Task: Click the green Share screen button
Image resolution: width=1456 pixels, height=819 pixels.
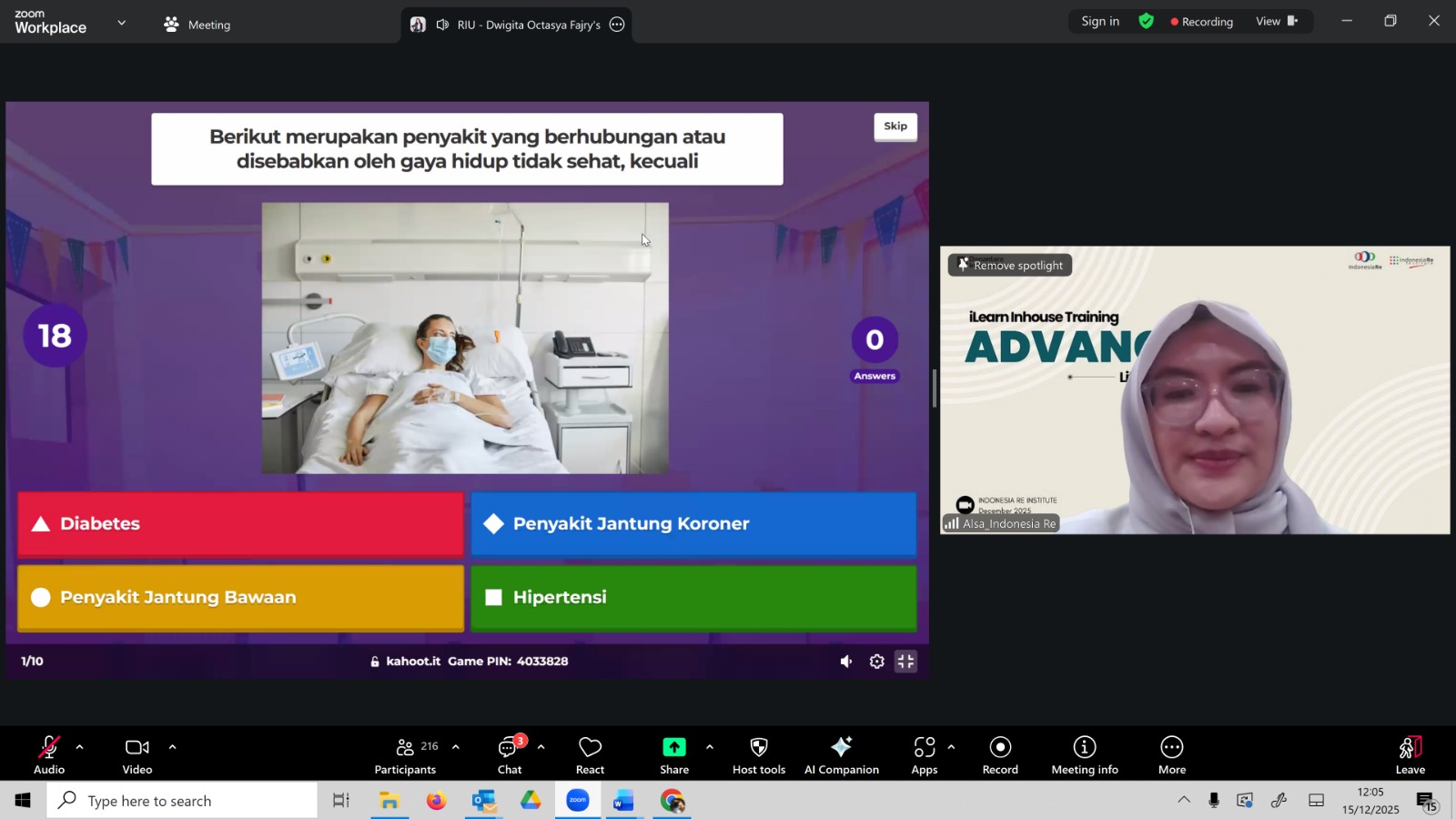Action: [673, 754]
